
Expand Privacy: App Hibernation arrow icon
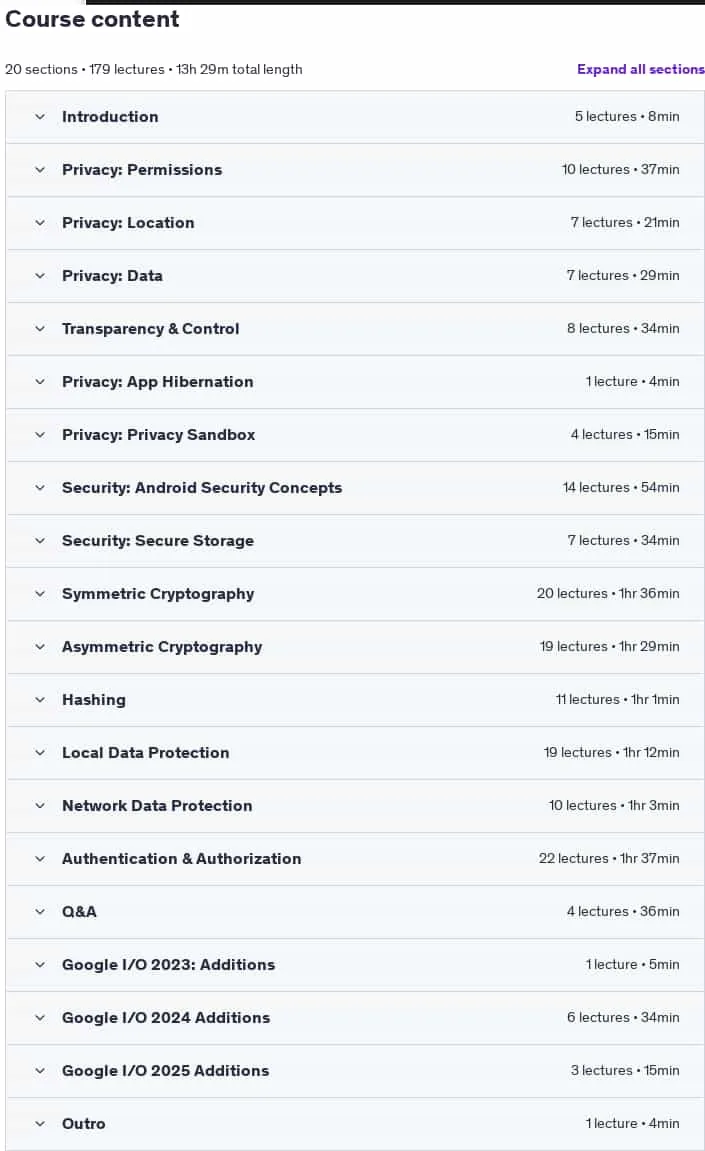click(40, 382)
